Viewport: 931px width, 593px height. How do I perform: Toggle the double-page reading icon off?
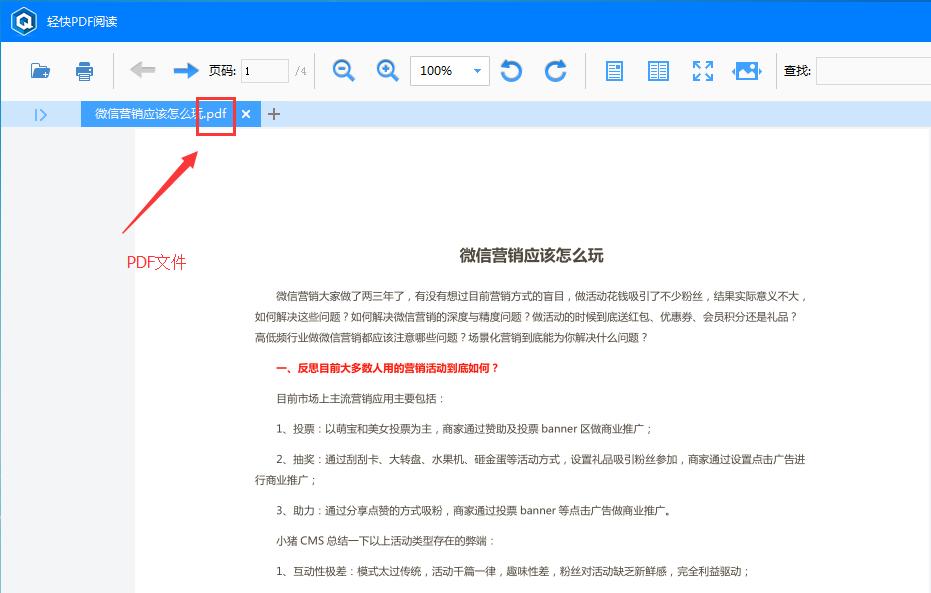(x=658, y=71)
